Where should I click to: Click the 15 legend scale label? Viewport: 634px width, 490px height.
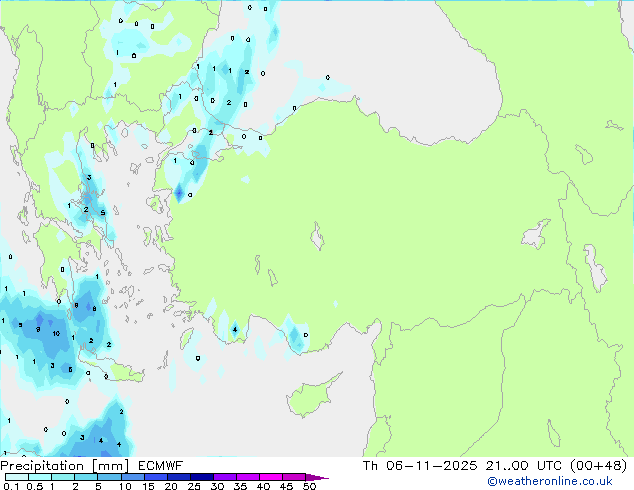pyautogui.click(x=148, y=486)
